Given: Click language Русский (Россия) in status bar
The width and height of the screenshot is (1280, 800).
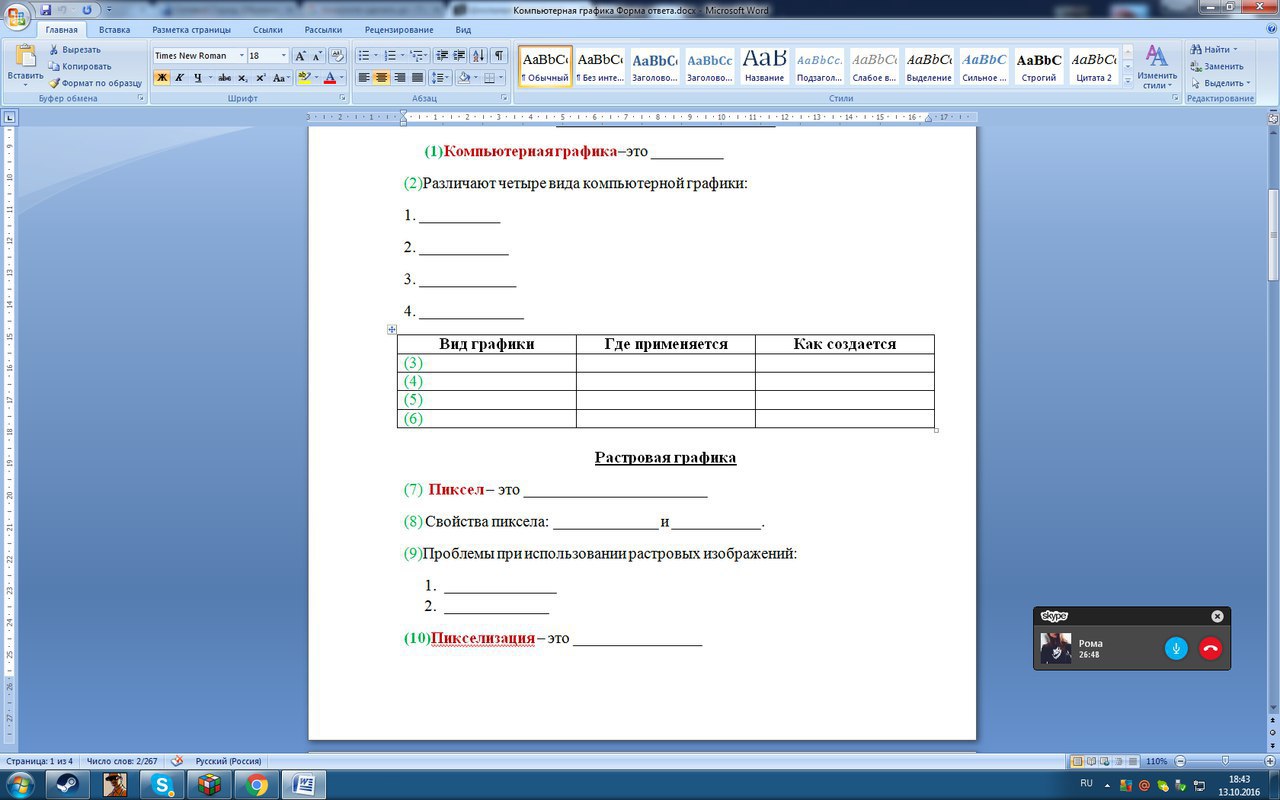Looking at the screenshot, I should tap(228, 761).
